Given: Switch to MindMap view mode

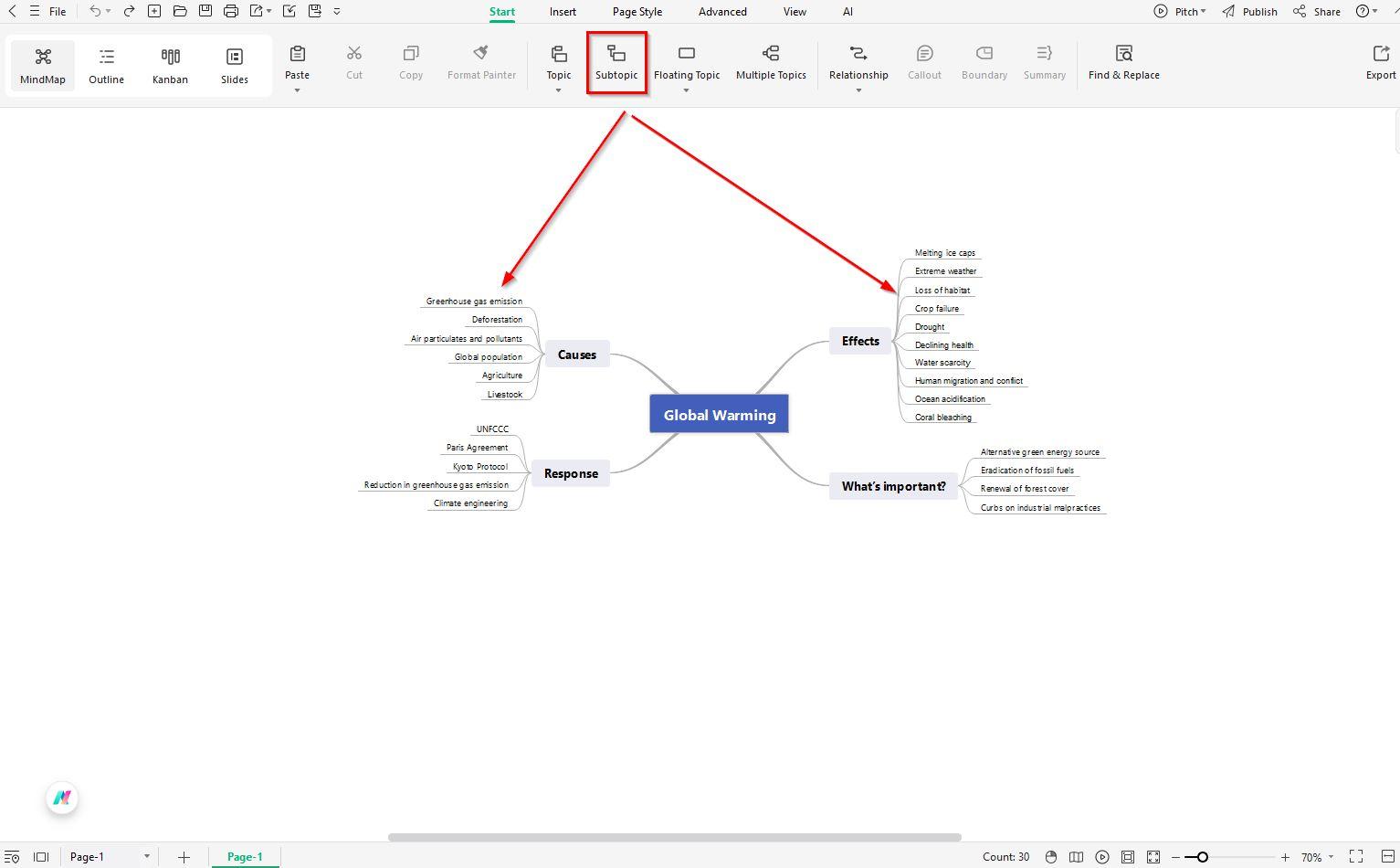Looking at the screenshot, I should [x=43, y=66].
